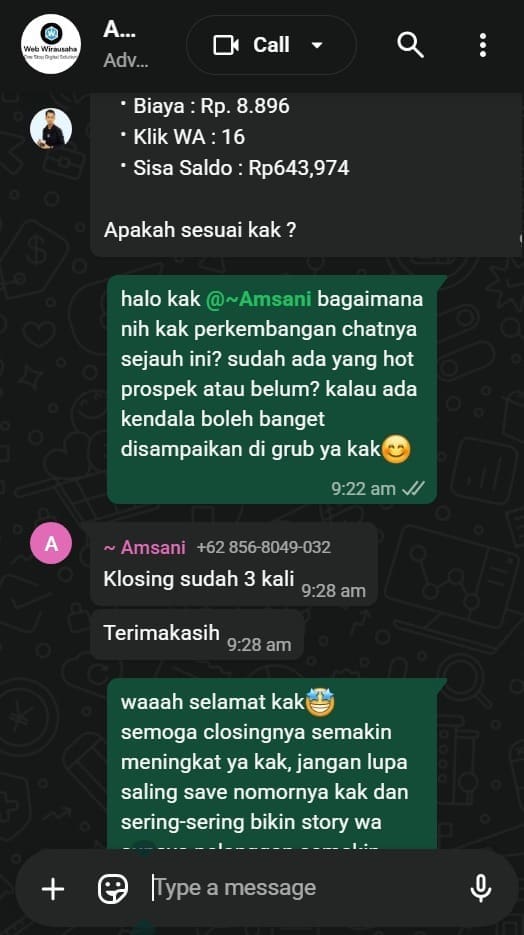The width and height of the screenshot is (524, 935).
Task: Open the emoji sticker picker icon
Action: [x=113, y=889]
